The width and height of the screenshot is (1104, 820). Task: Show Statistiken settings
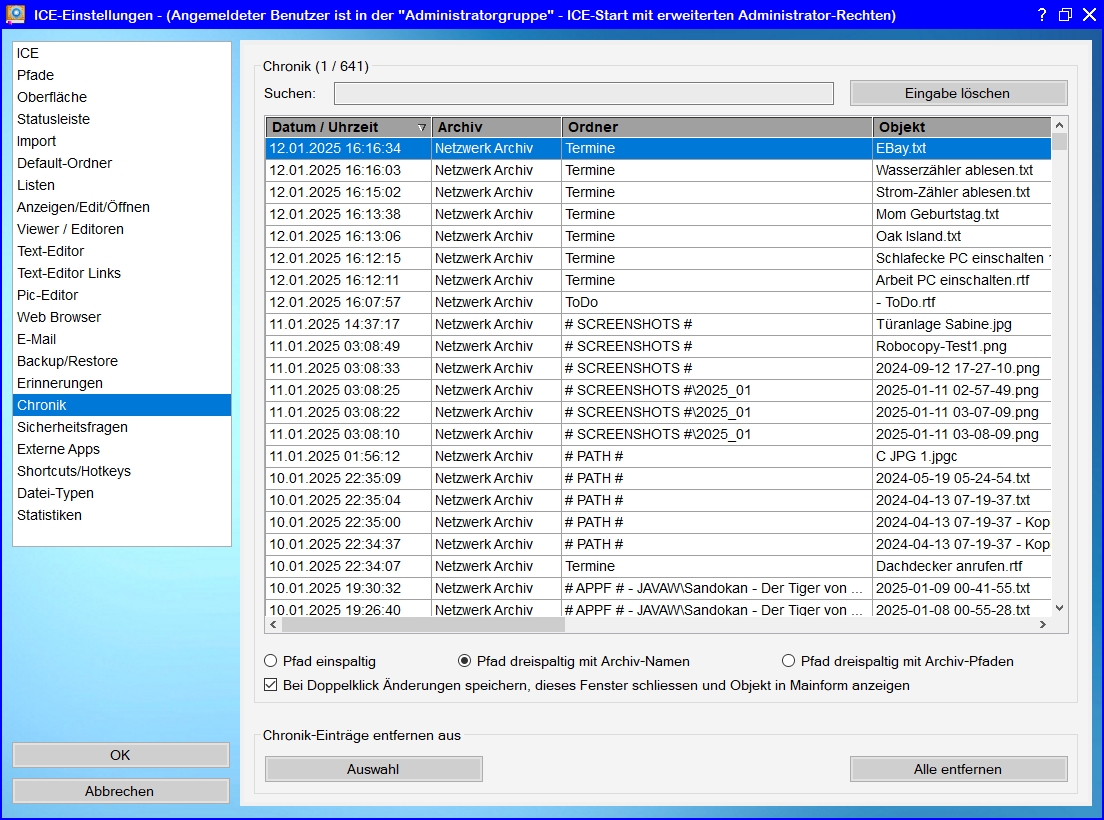(122, 515)
